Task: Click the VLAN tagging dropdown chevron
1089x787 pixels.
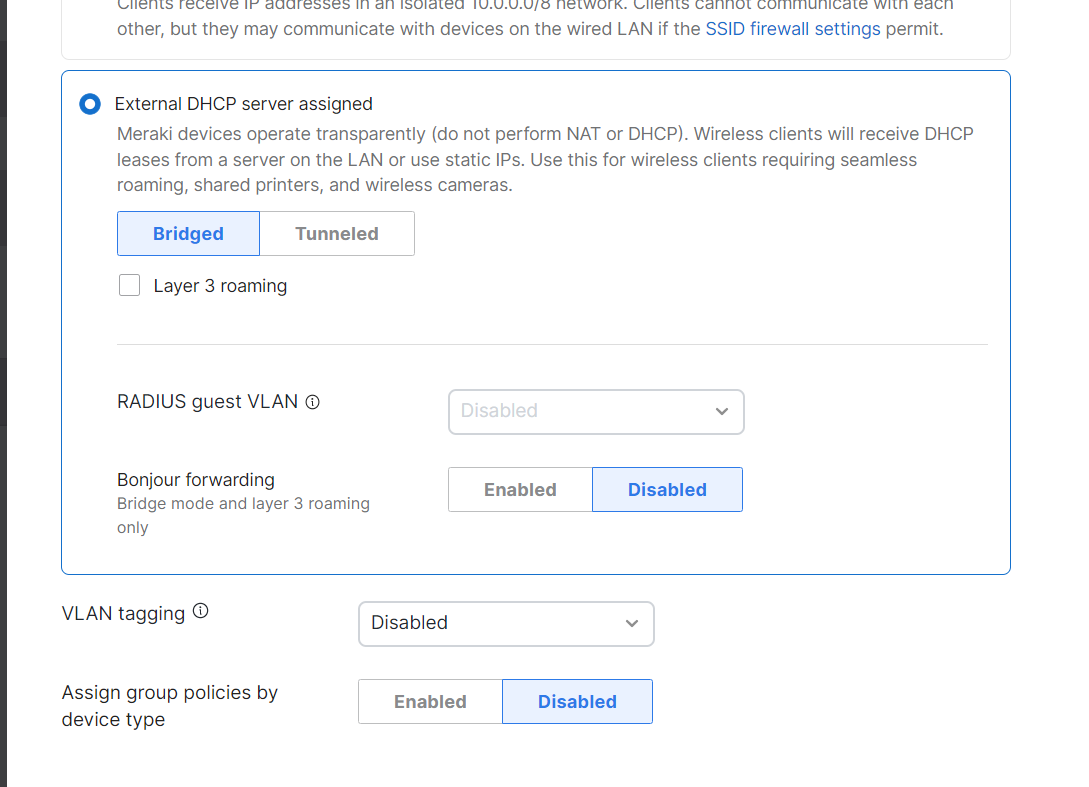Action: tap(631, 623)
